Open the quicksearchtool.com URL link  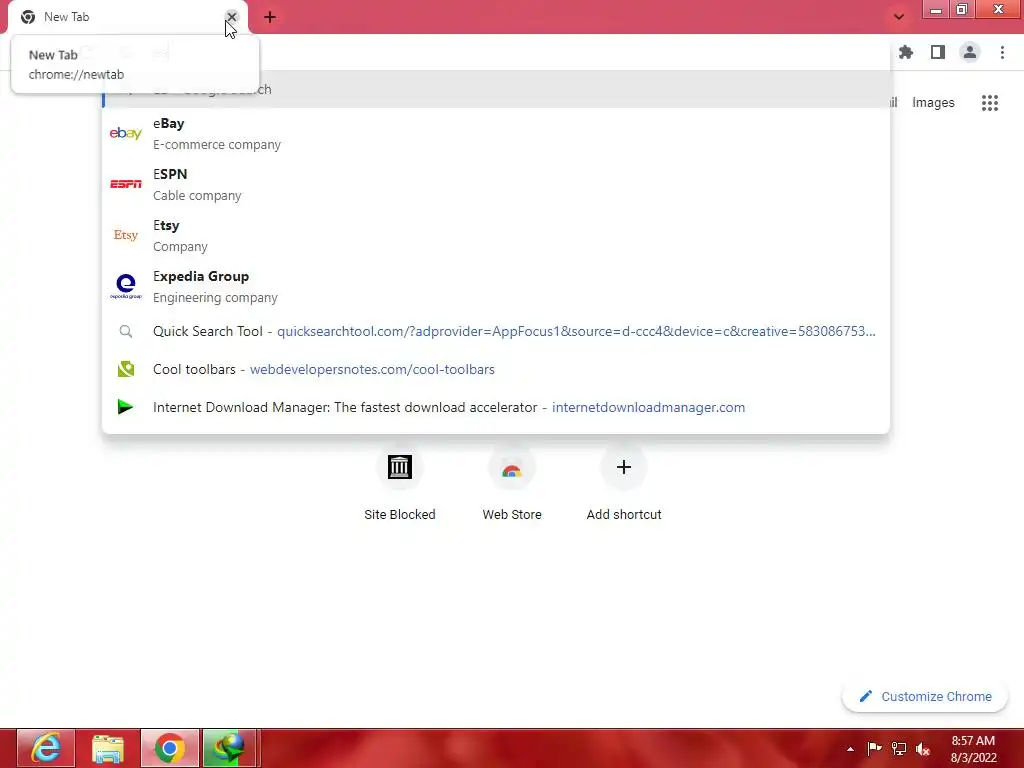576,331
